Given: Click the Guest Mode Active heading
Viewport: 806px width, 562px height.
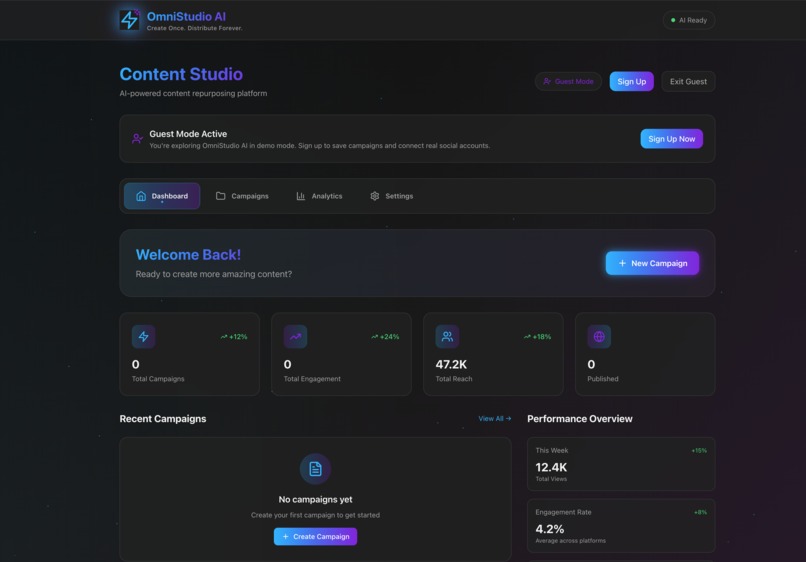Looking at the screenshot, I should click(x=188, y=134).
